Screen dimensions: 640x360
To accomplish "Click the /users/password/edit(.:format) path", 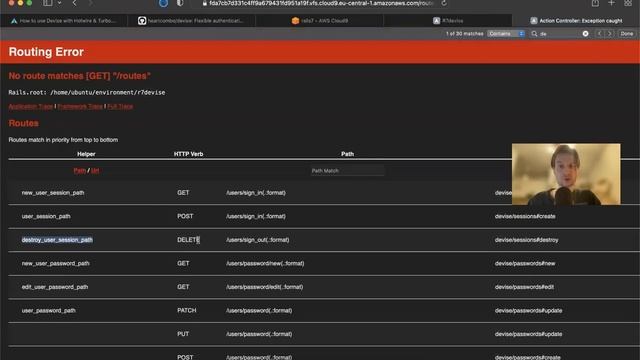I will coord(264,287).
